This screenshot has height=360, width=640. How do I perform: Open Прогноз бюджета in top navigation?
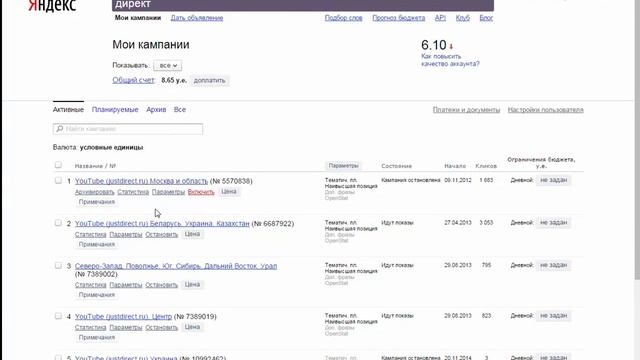(x=398, y=18)
